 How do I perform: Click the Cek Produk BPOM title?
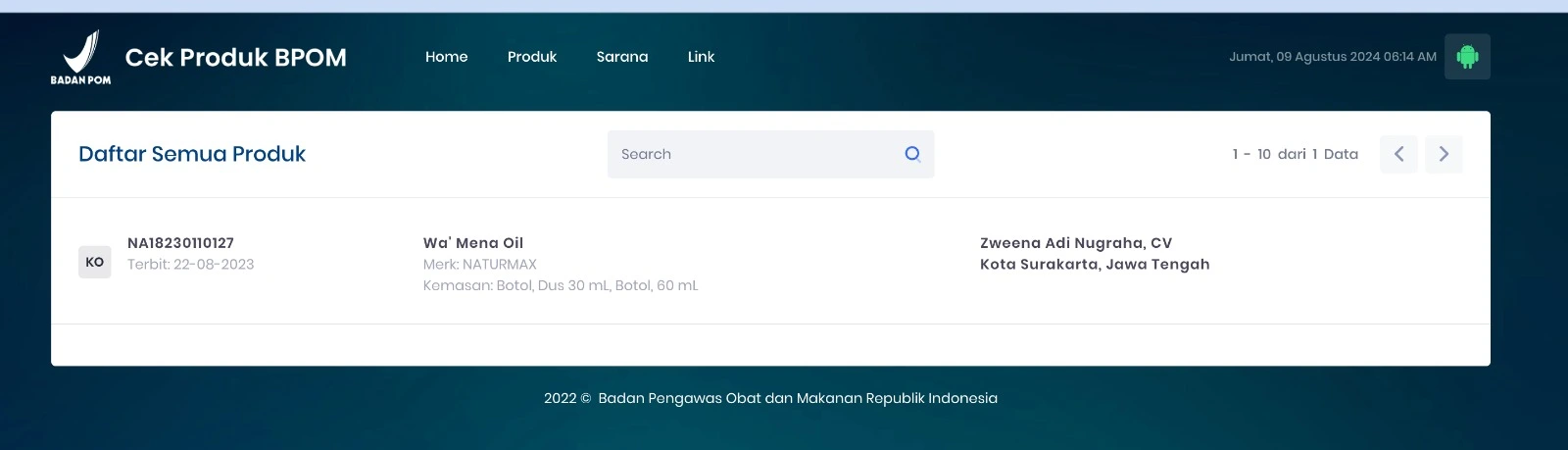(236, 57)
